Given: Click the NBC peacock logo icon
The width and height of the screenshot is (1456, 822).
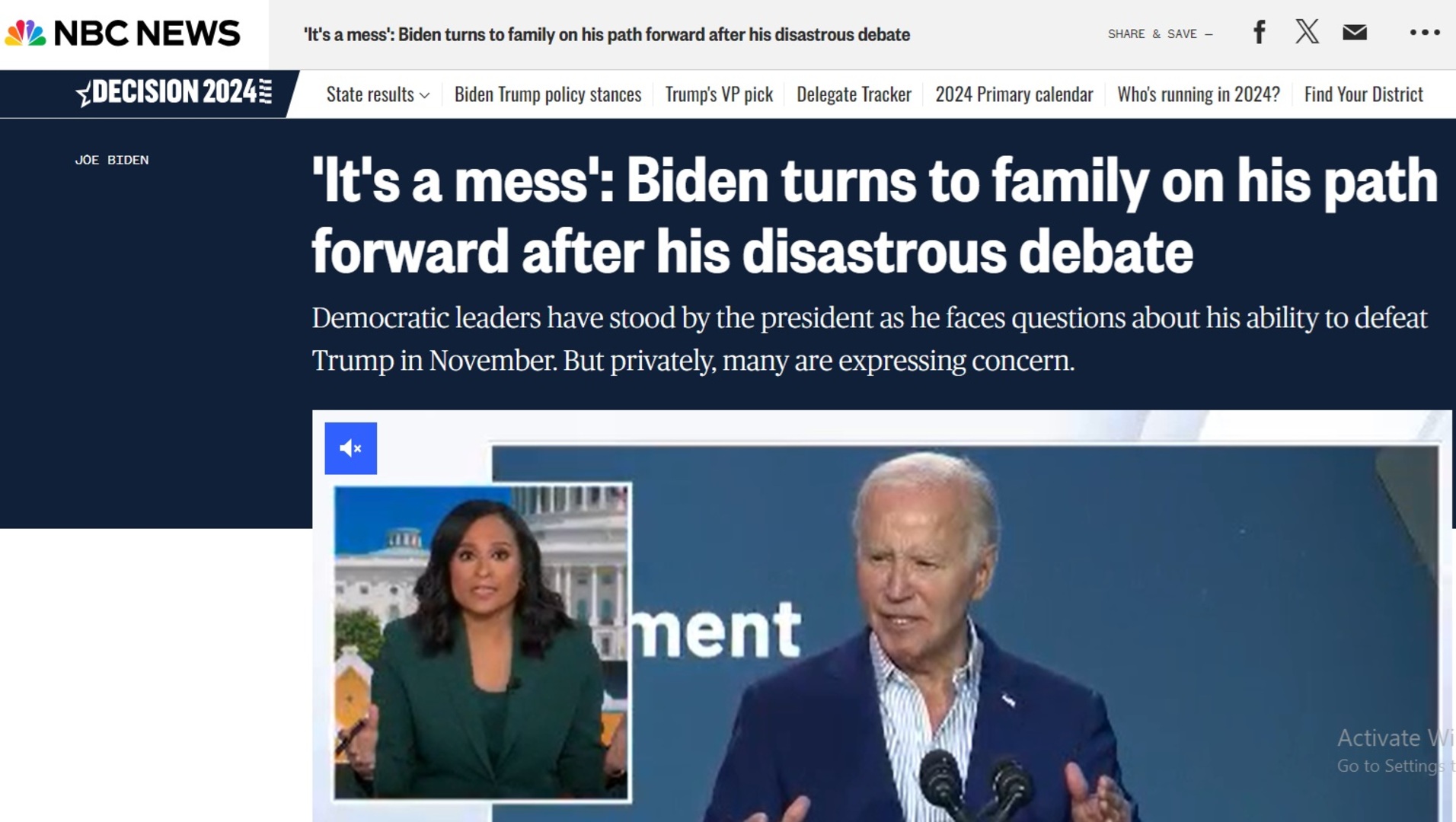Looking at the screenshot, I should [x=25, y=33].
